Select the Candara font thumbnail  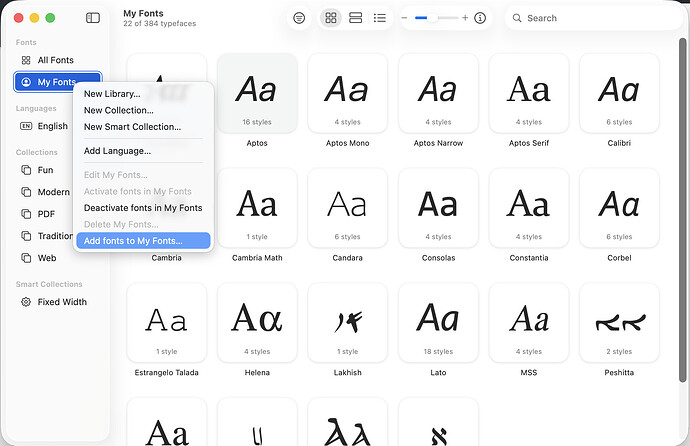(x=348, y=208)
